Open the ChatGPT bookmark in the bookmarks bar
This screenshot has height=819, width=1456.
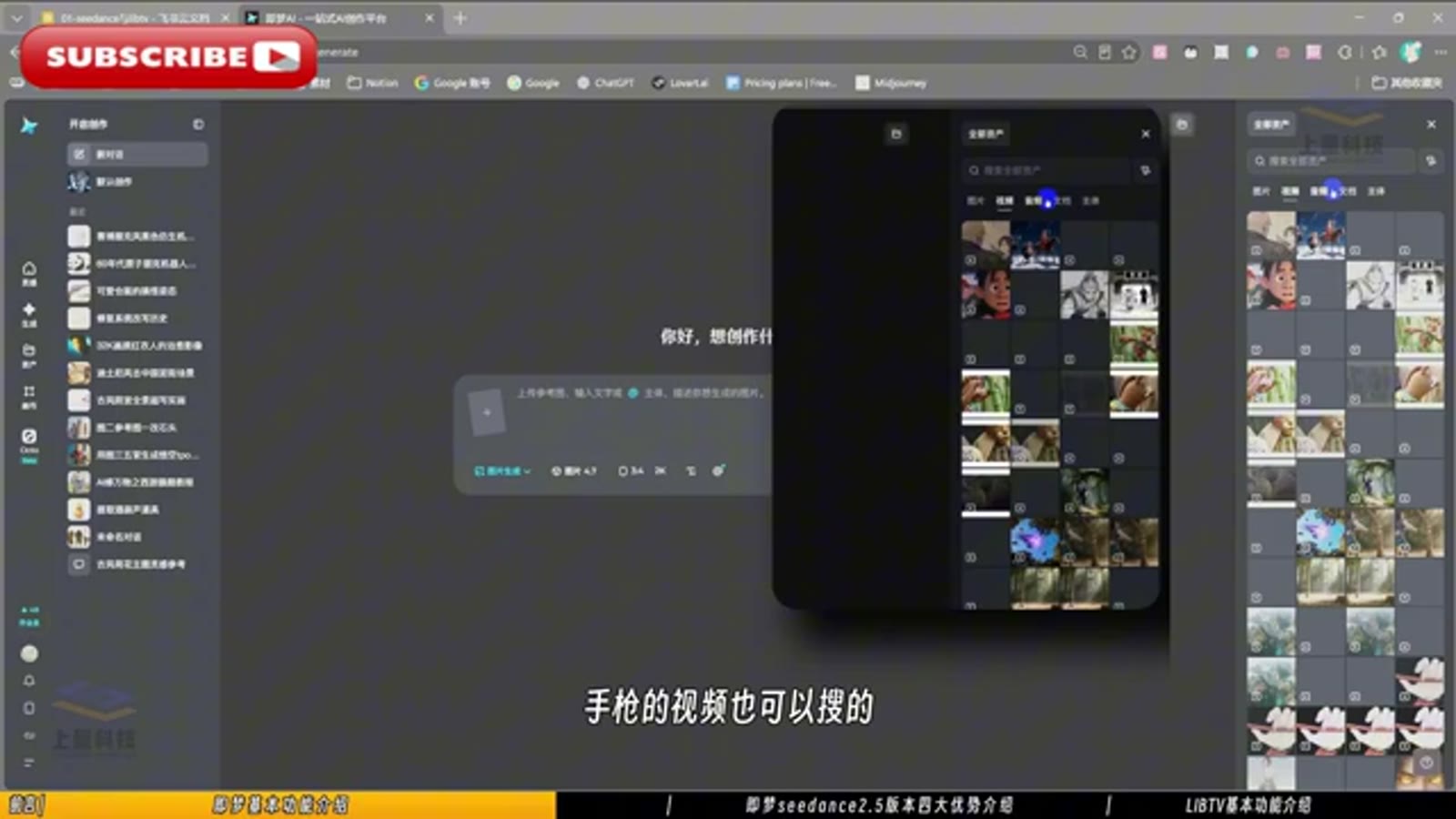pyautogui.click(x=605, y=83)
